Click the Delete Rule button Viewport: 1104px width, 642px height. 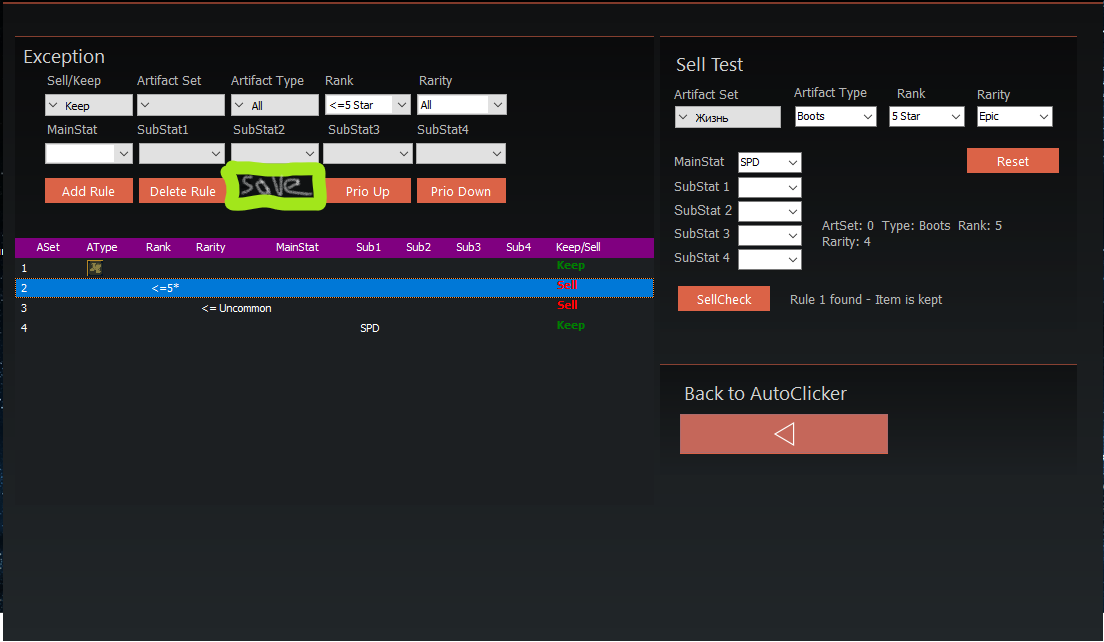tap(182, 190)
